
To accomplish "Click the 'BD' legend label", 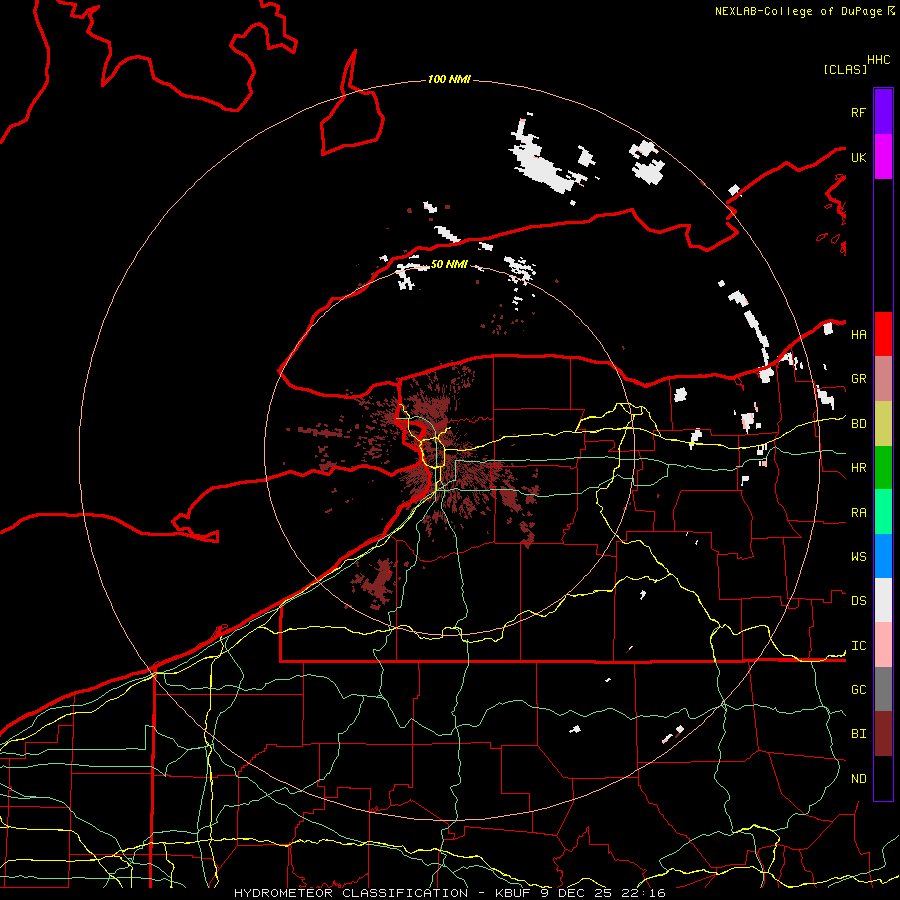I will point(858,424).
